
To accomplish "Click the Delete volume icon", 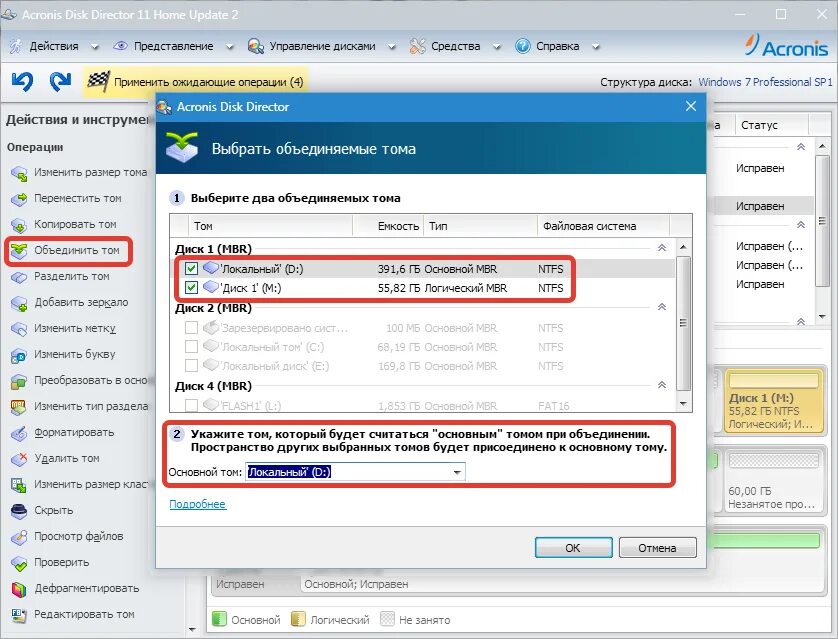I will click(19, 459).
